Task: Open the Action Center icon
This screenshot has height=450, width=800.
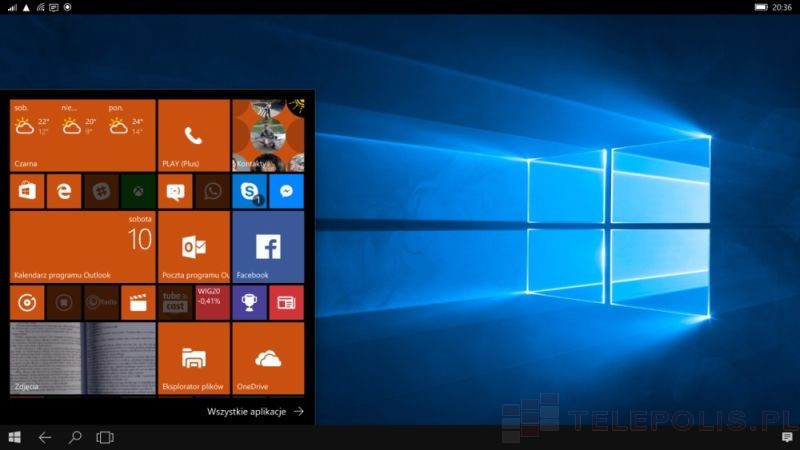Action: pyautogui.click(x=787, y=437)
